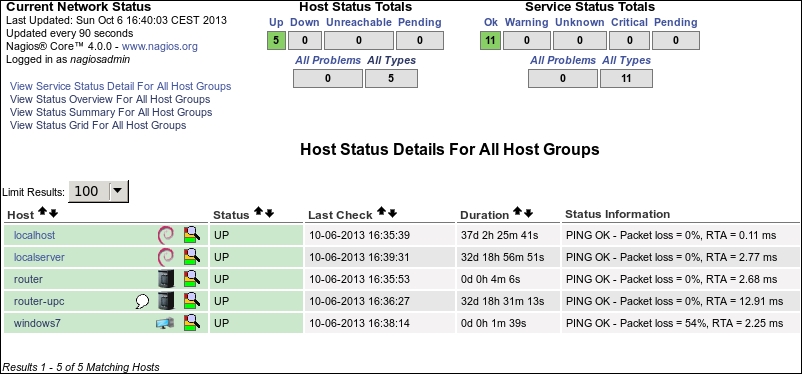Click the Host Status Totals Pending link

click(420, 23)
